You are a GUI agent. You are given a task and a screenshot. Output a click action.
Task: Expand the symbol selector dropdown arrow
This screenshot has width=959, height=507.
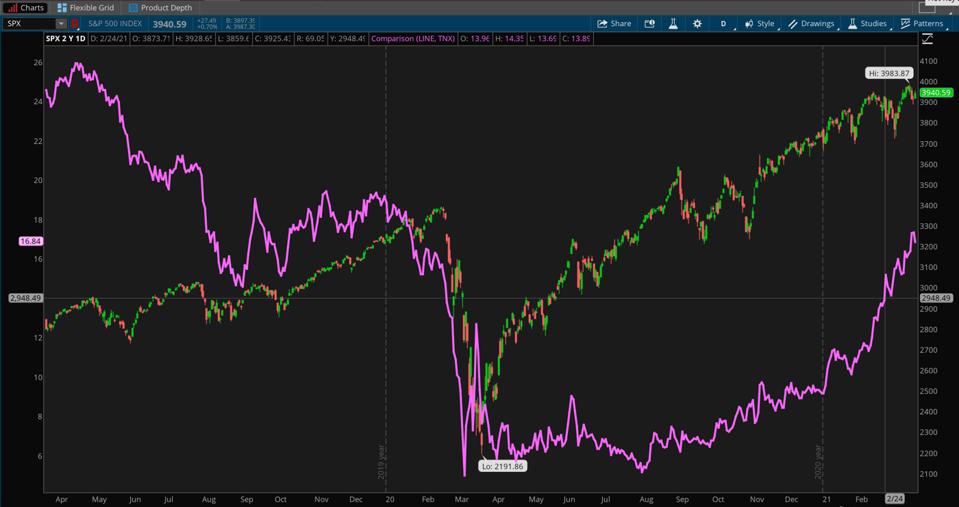click(x=61, y=23)
